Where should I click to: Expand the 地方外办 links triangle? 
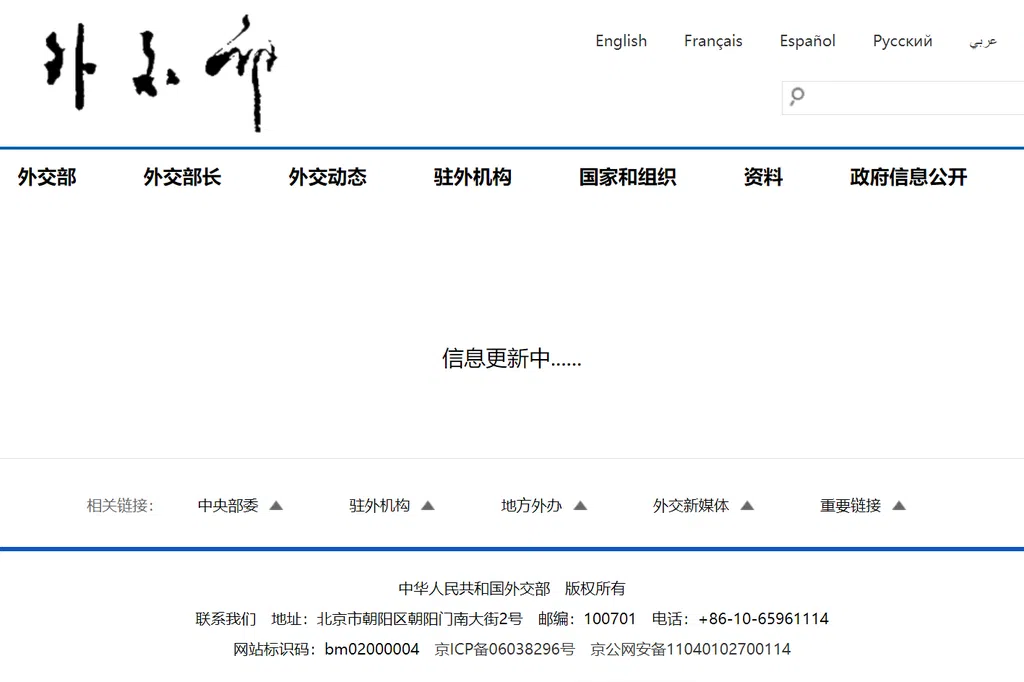click(x=580, y=506)
